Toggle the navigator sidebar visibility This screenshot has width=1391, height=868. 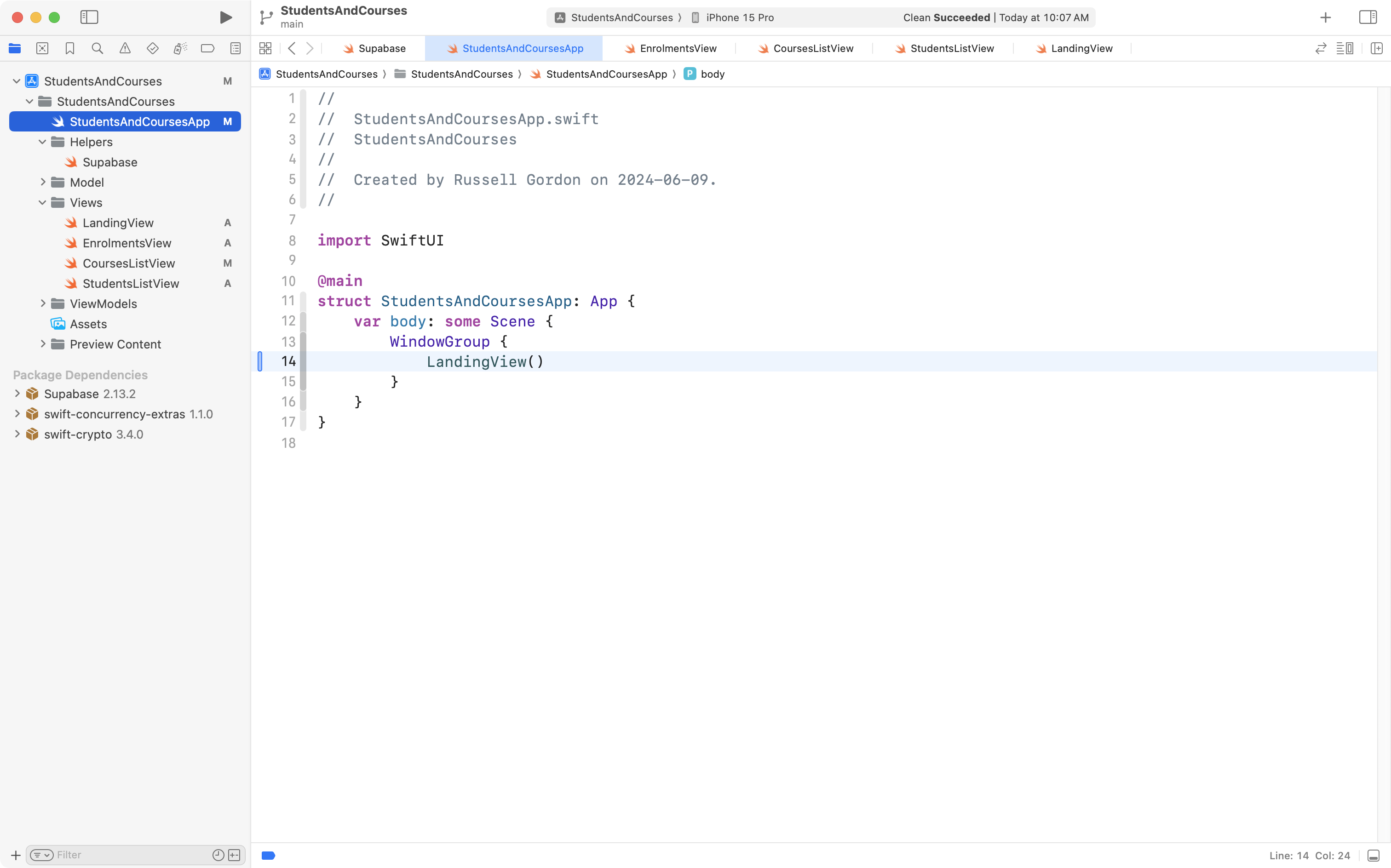89,17
